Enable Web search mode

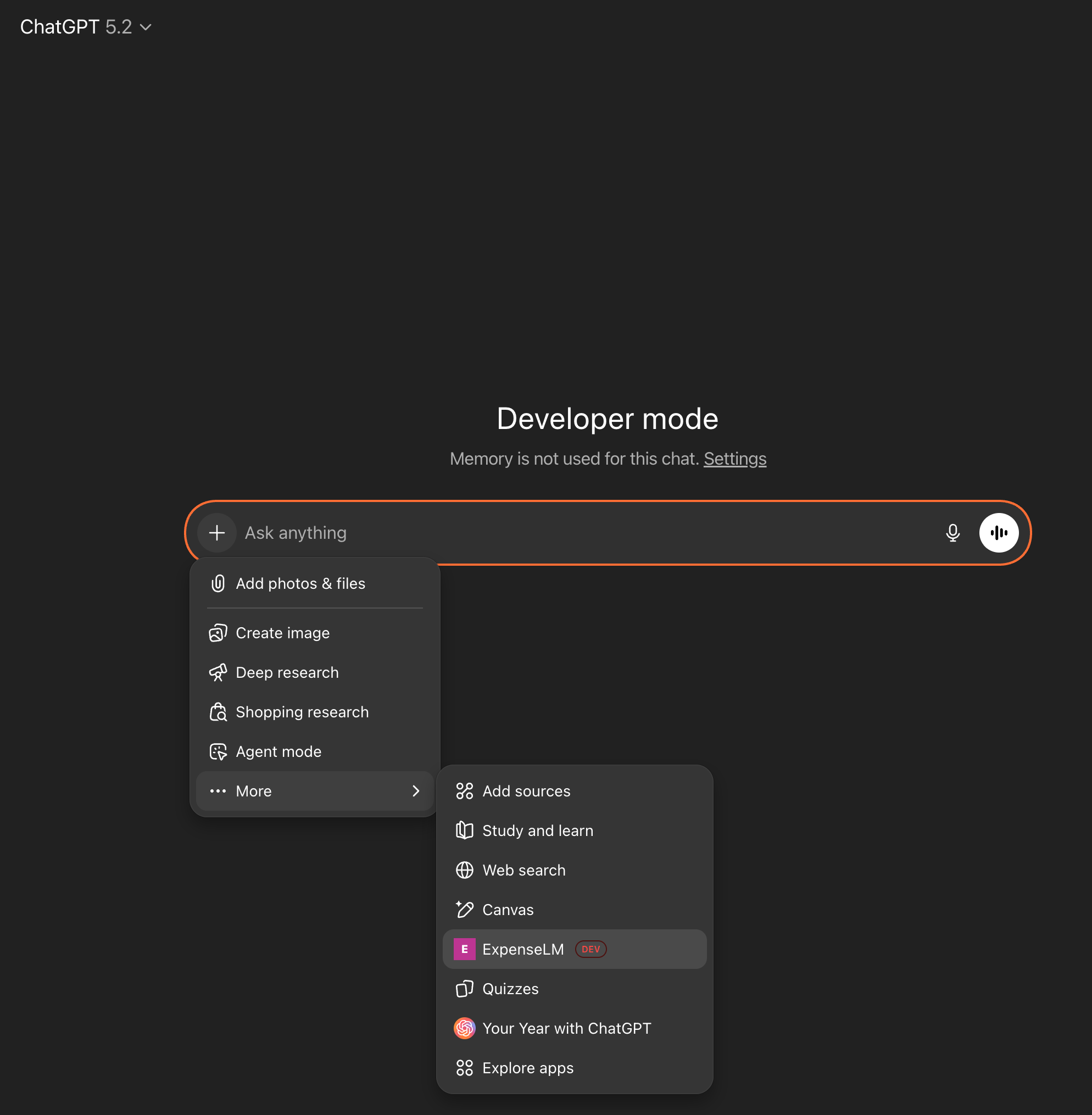(x=523, y=870)
